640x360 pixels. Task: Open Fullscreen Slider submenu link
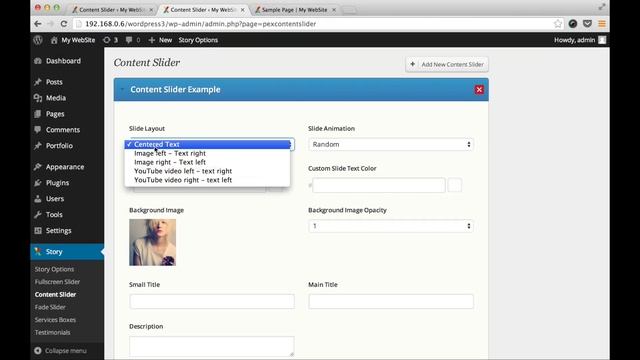(x=57, y=282)
